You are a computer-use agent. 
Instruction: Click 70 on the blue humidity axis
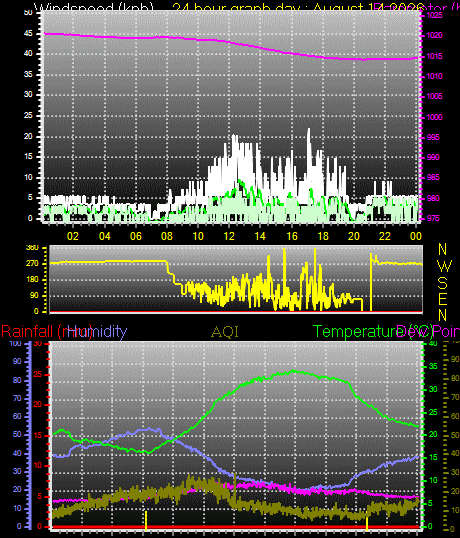click(17, 398)
